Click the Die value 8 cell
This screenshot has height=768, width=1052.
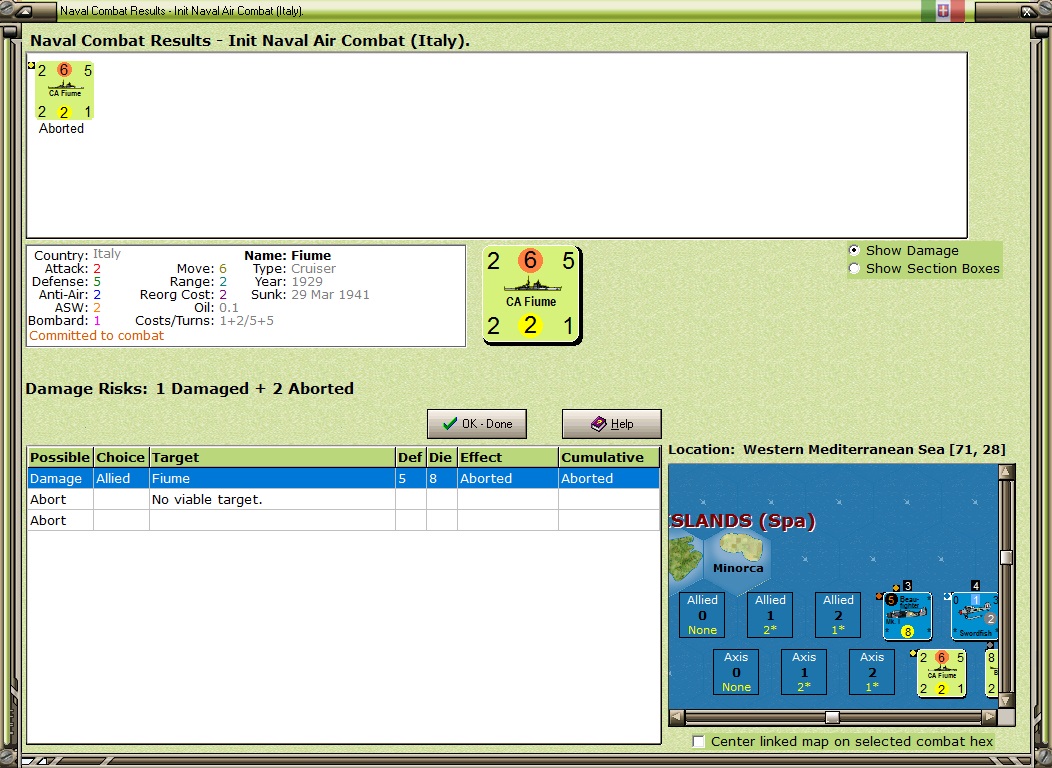[x=441, y=478]
